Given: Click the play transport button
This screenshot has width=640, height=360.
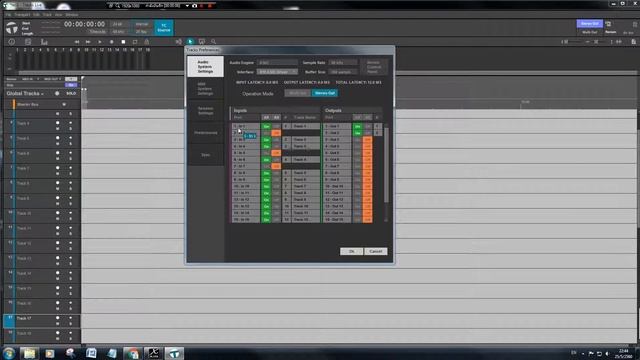Looking at the screenshot, I should pos(100,42).
